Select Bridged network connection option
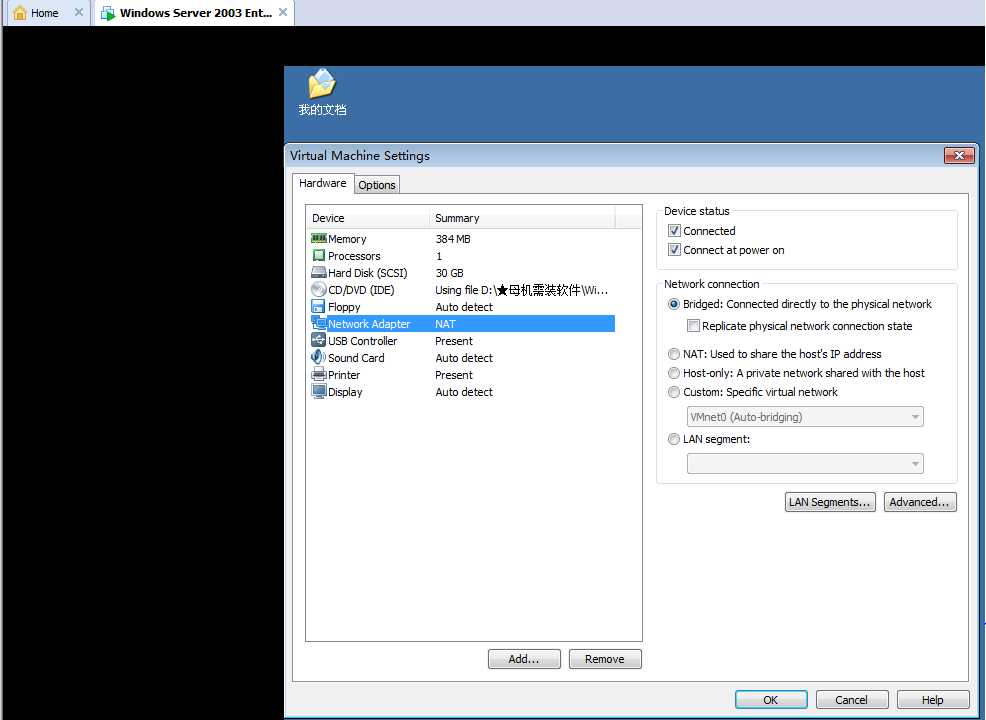The height and width of the screenshot is (720, 986). [673, 304]
